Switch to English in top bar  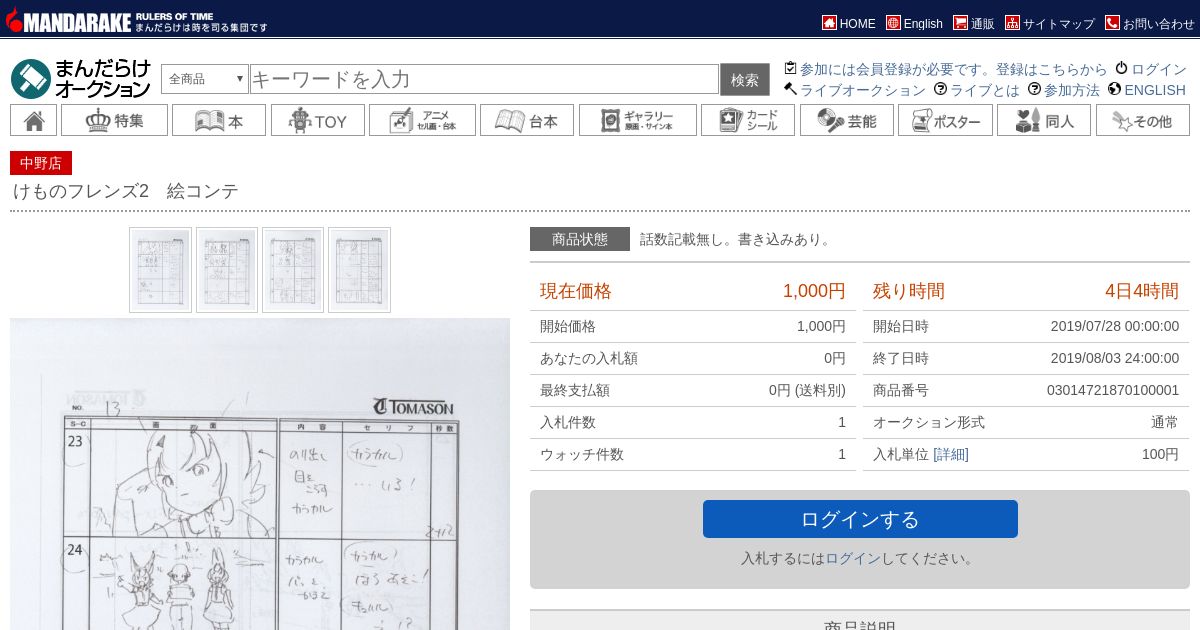(914, 23)
